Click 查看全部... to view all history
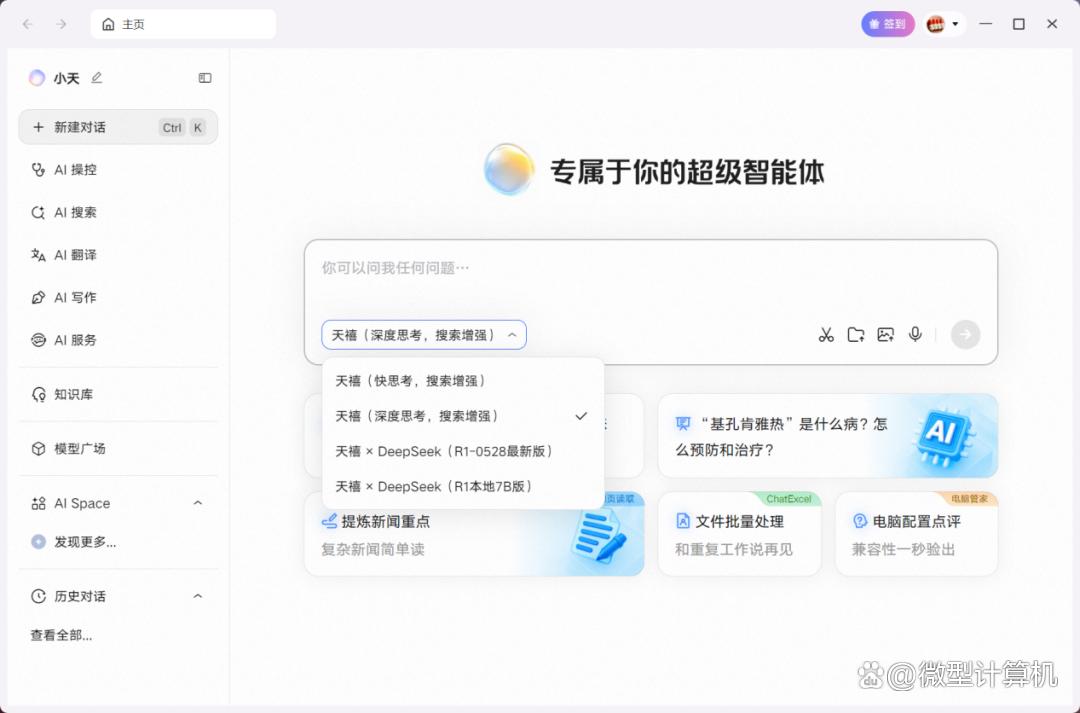The width and height of the screenshot is (1080, 713). 61,635
